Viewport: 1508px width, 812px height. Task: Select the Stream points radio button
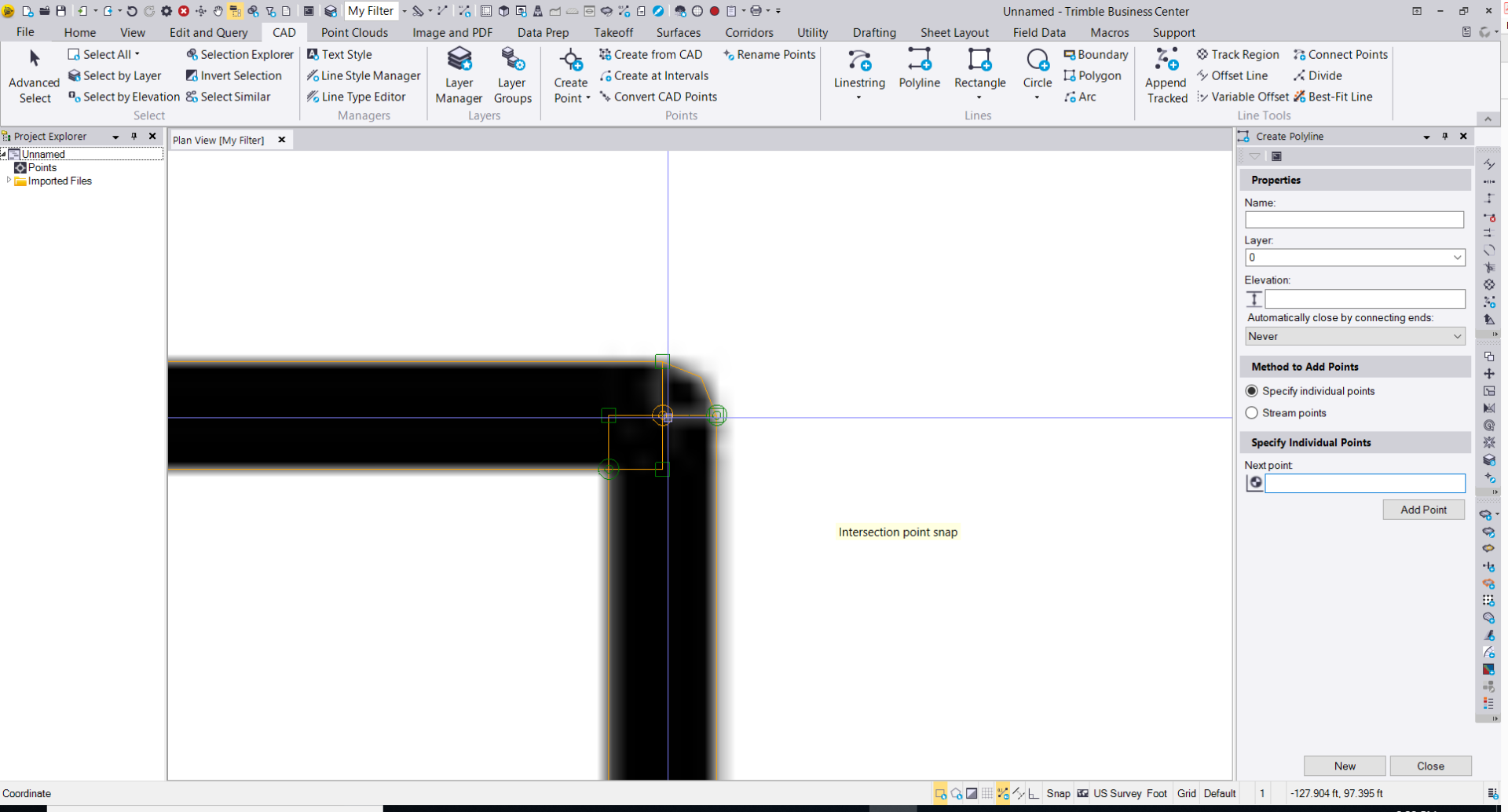pos(1252,413)
